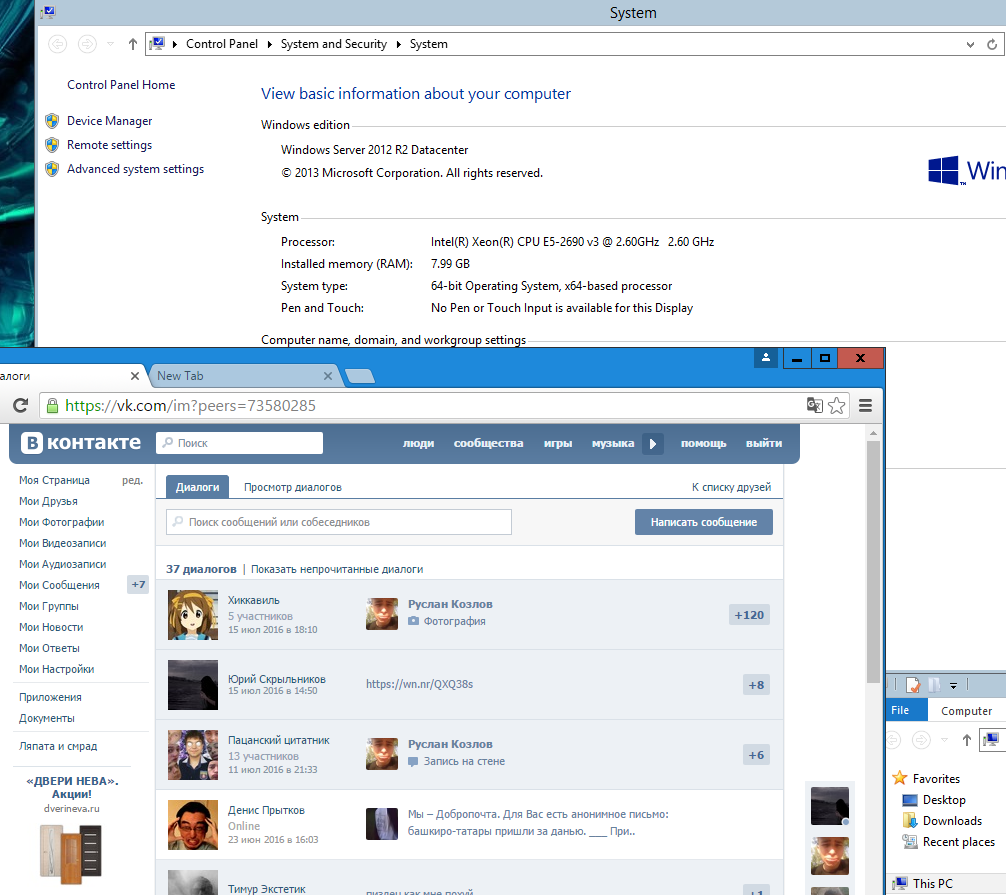The image size is (1006, 895).
Task: Click the VK header Поиск search field
Action: pyautogui.click(x=239, y=443)
